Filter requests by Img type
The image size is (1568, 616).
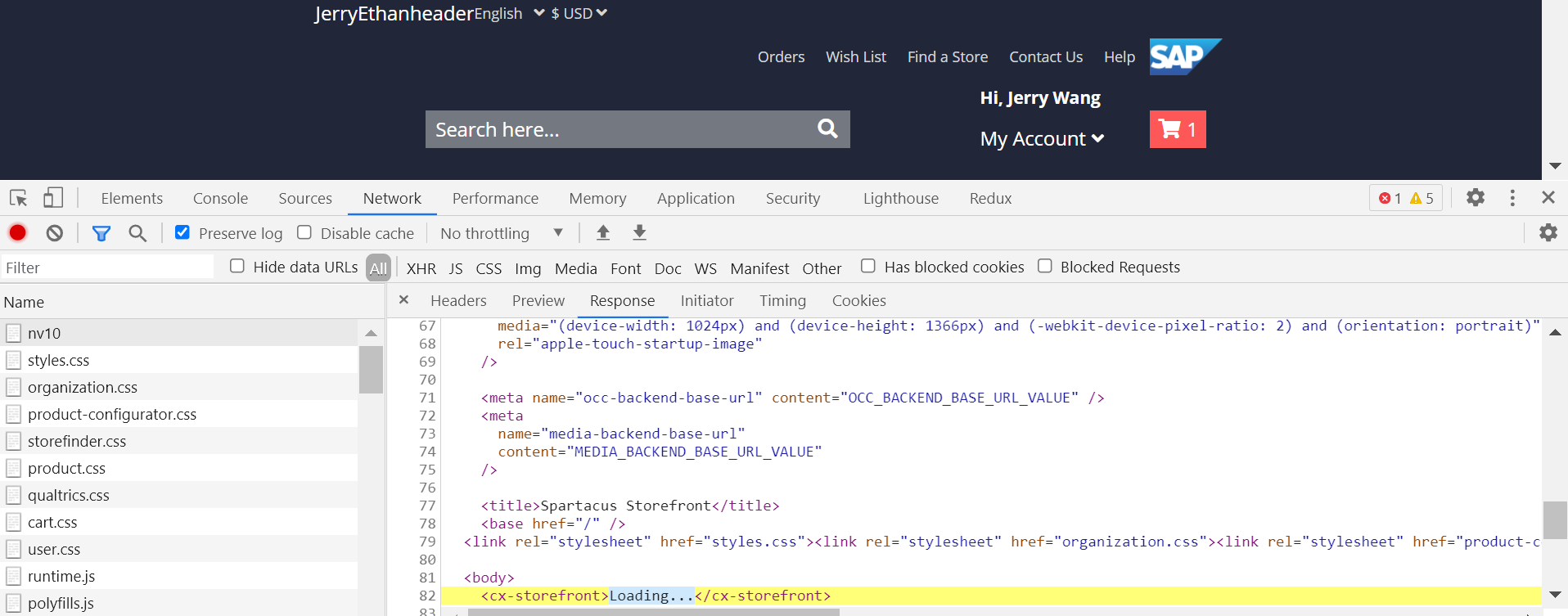[528, 268]
